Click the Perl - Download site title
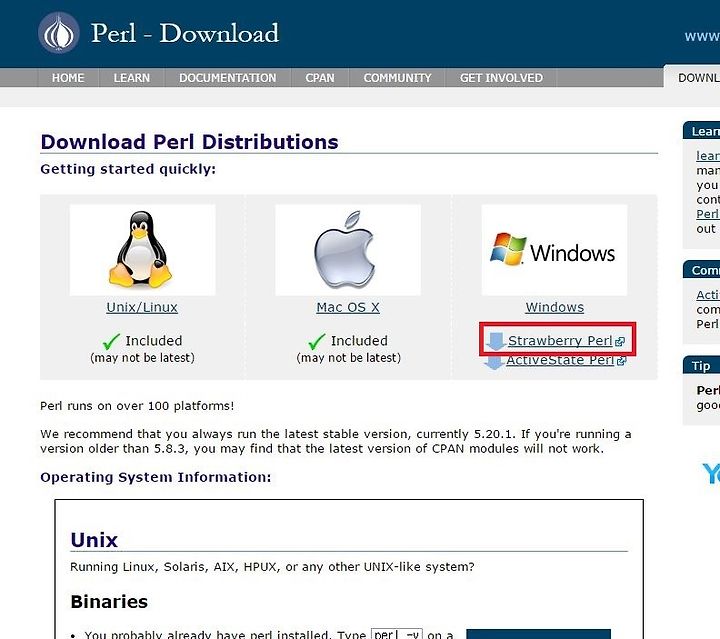The height and width of the screenshot is (639, 720). click(185, 33)
